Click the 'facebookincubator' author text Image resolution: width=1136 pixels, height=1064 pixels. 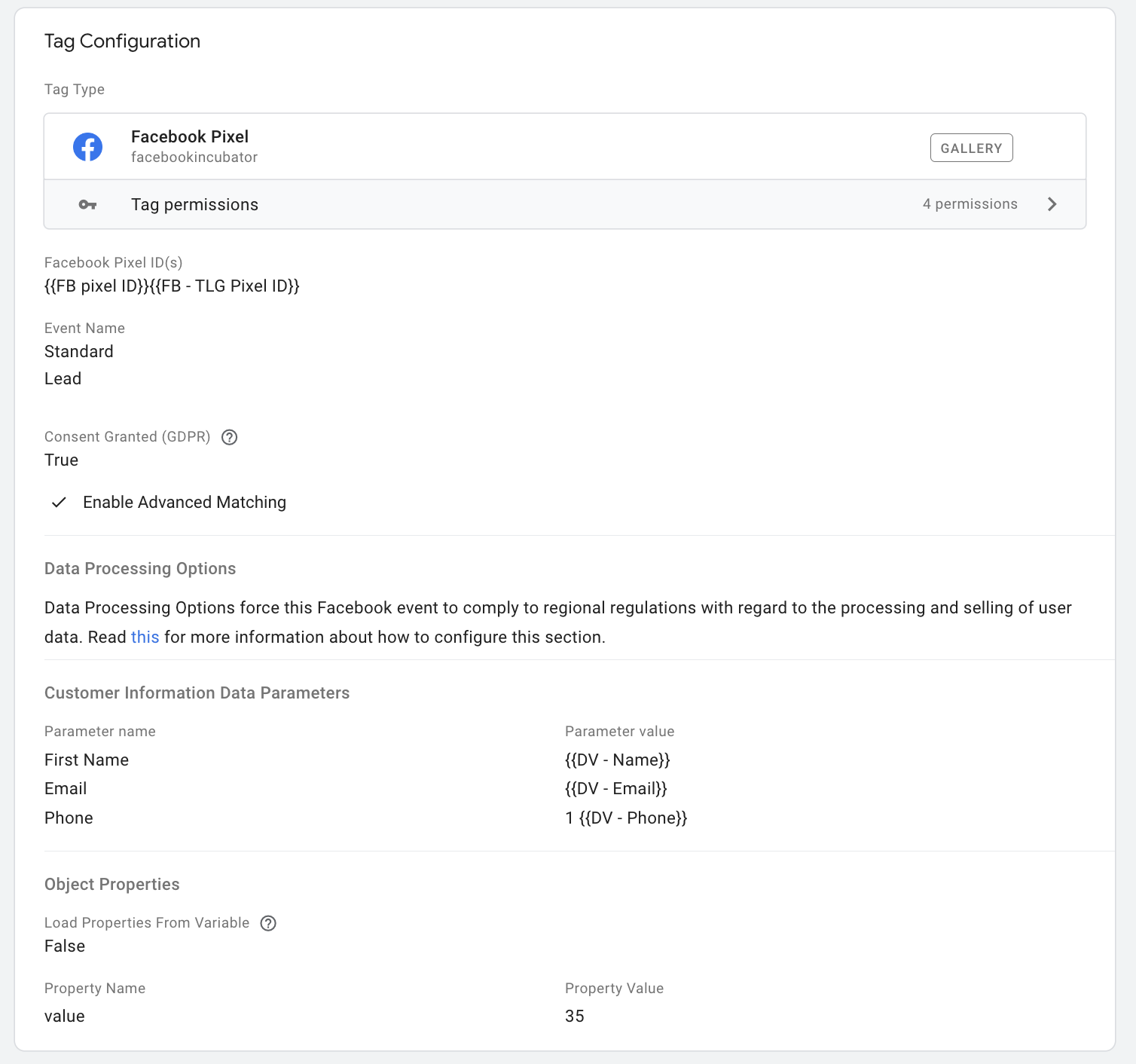click(194, 157)
